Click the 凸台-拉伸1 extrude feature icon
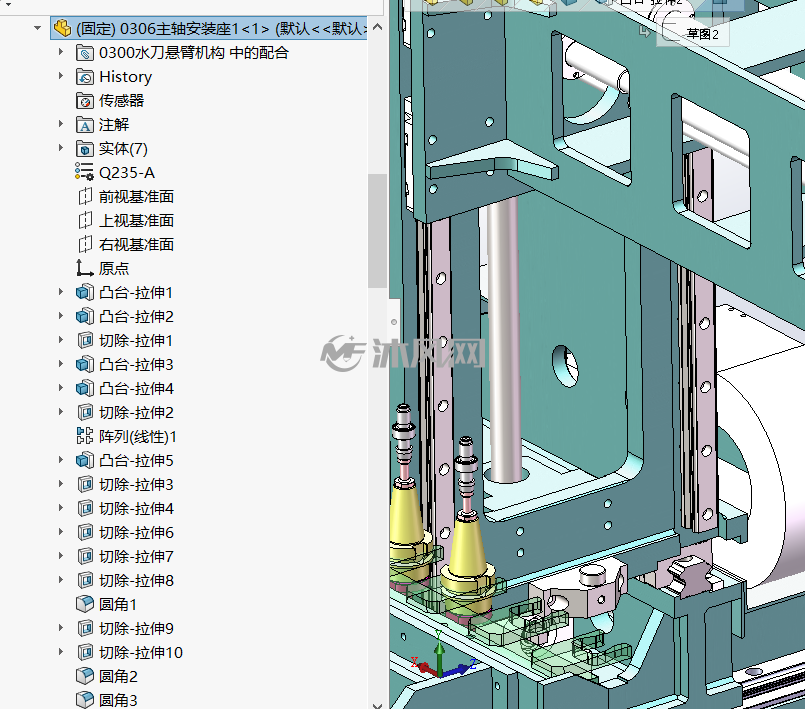Screen dimensions: 805x709 [85, 293]
